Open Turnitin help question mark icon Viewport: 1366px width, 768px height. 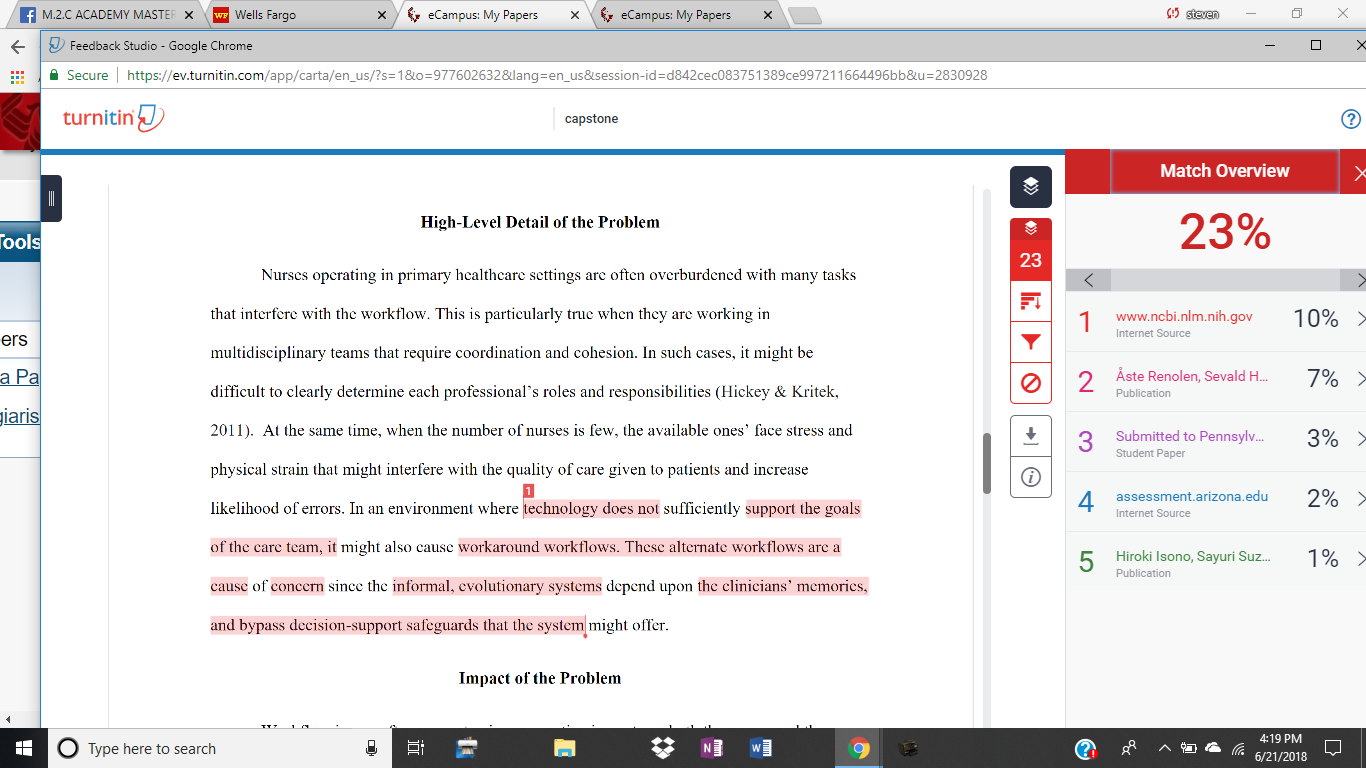(x=1350, y=119)
